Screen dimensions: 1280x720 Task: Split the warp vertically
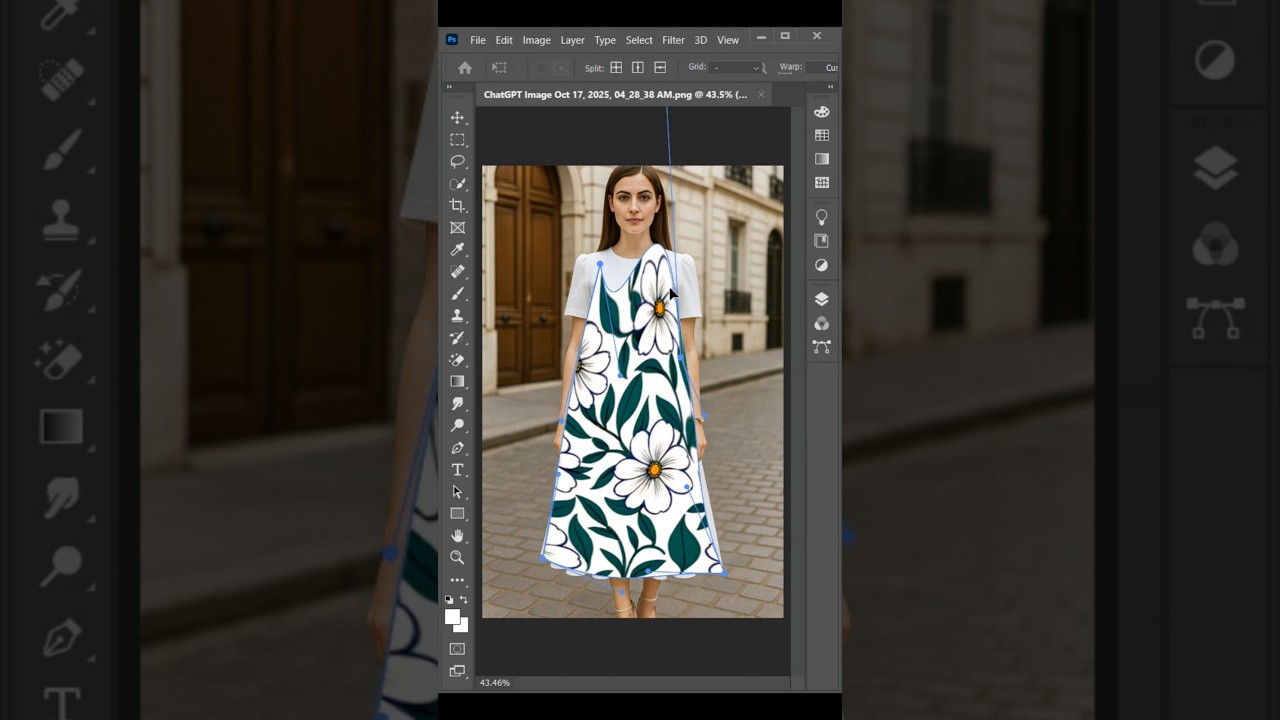pos(638,68)
